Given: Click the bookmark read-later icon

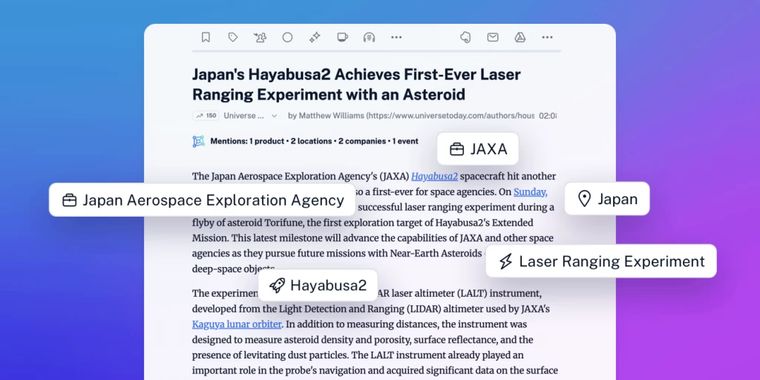Looking at the screenshot, I should (x=206, y=37).
